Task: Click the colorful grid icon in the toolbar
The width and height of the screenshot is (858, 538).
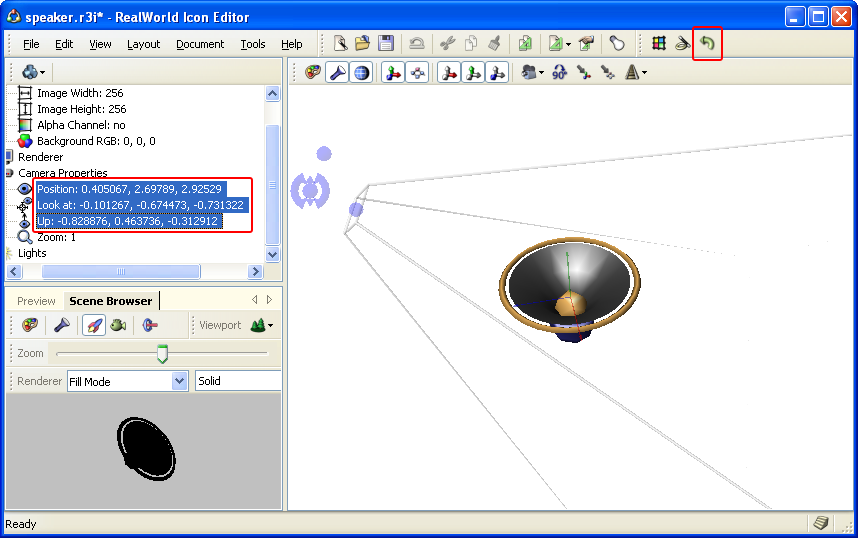Action: tap(659, 43)
